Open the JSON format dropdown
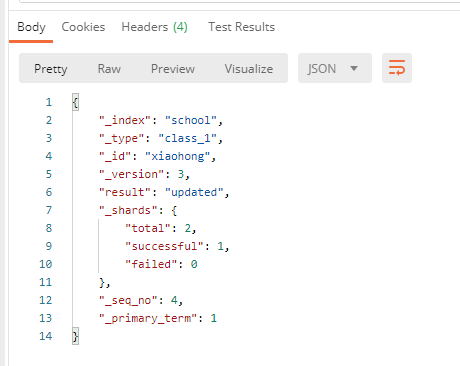Image resolution: width=460 pixels, height=366 pixels. (x=335, y=68)
